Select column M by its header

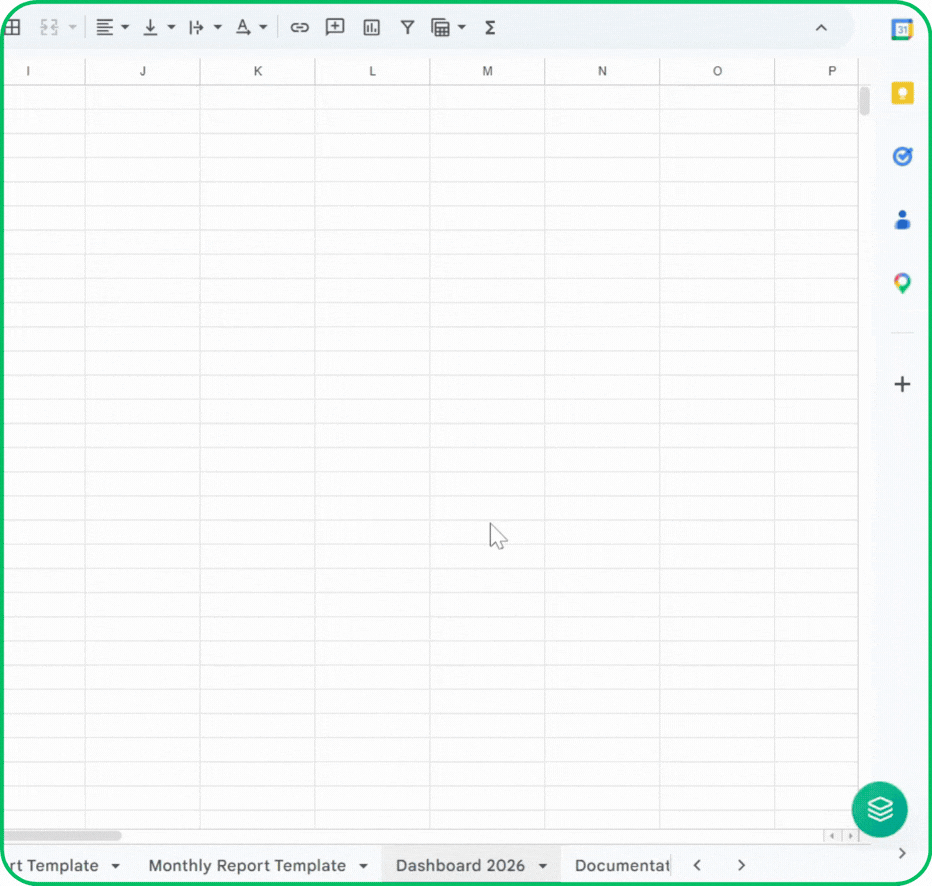pos(487,71)
